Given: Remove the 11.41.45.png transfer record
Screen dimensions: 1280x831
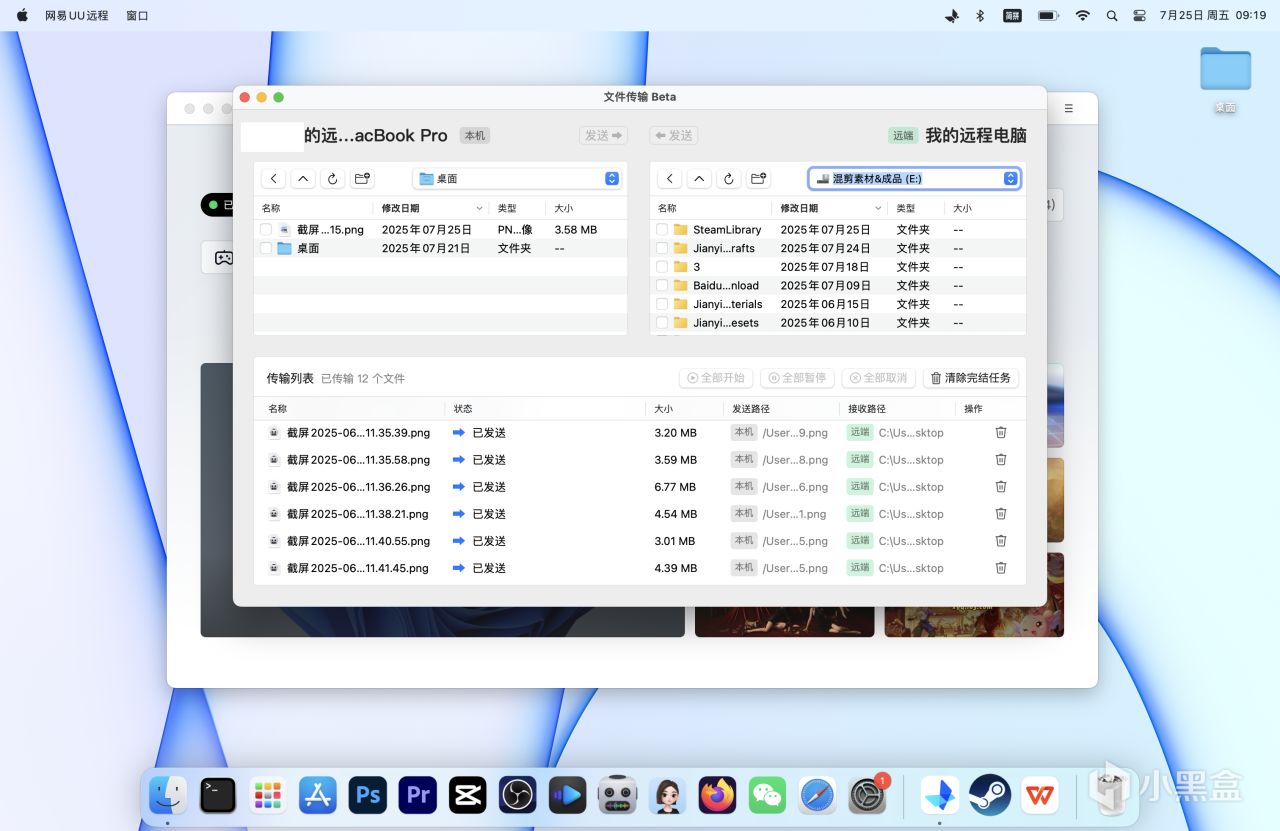Looking at the screenshot, I should point(1000,568).
